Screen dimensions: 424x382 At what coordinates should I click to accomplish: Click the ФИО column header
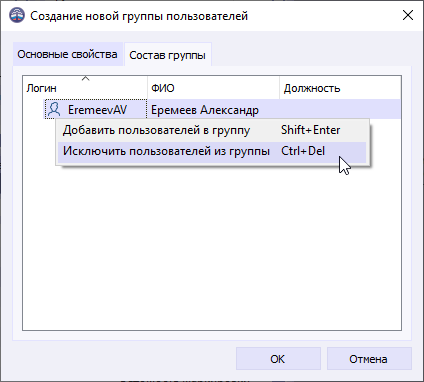tap(213, 88)
